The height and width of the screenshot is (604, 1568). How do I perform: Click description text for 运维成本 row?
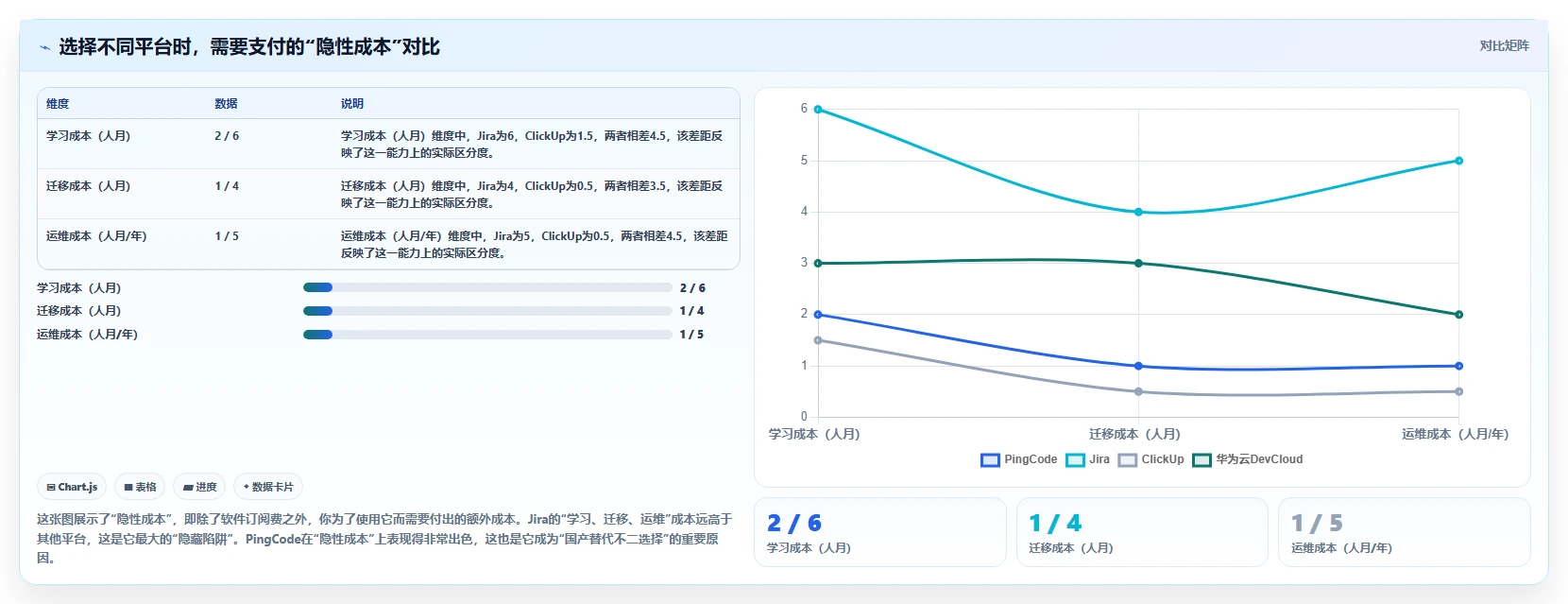(535, 244)
